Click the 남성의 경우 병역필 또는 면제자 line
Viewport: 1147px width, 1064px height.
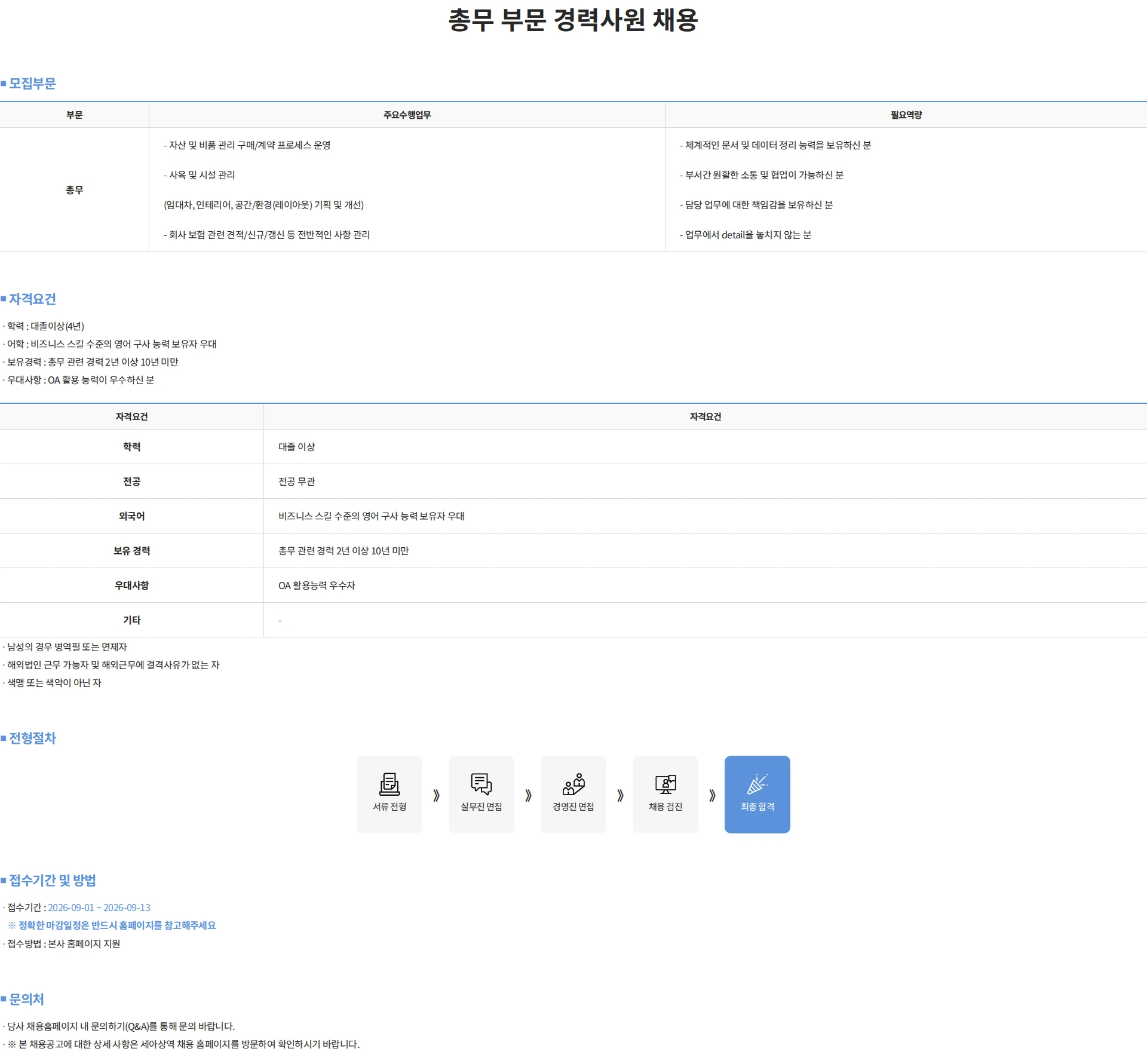click(x=65, y=647)
